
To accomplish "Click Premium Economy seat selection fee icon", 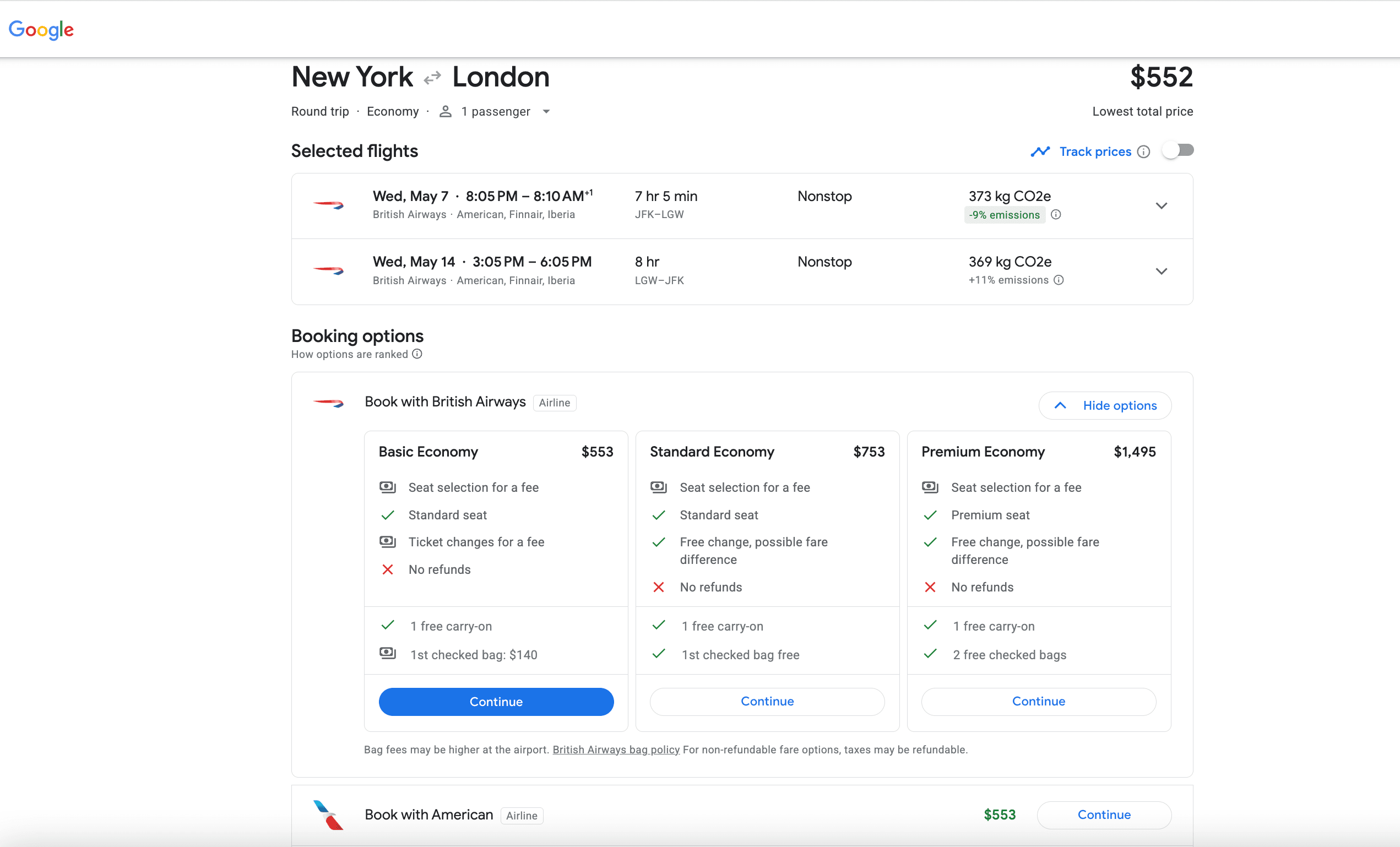I will click(930, 487).
